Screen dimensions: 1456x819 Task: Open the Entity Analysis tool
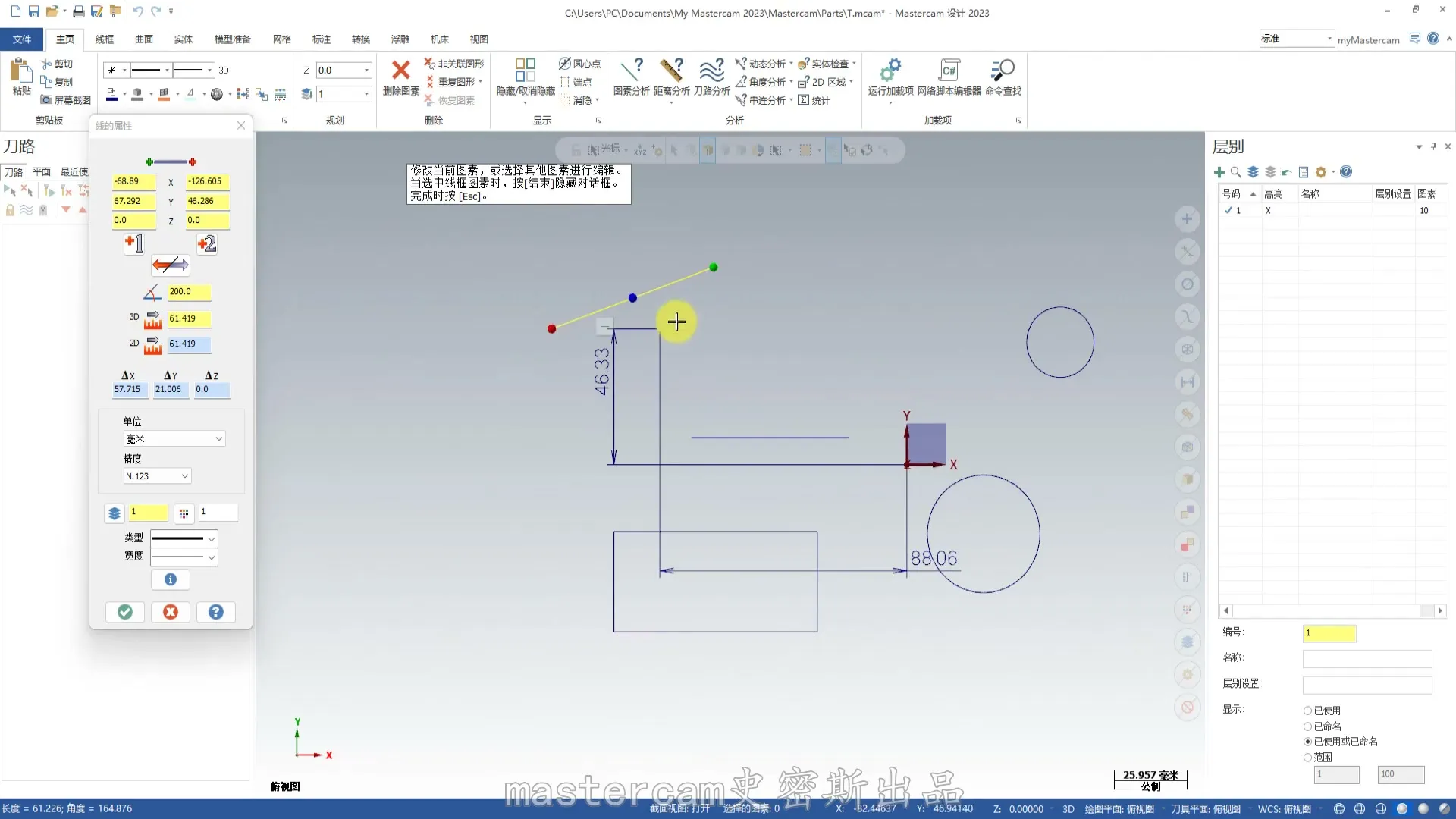[x=631, y=71]
